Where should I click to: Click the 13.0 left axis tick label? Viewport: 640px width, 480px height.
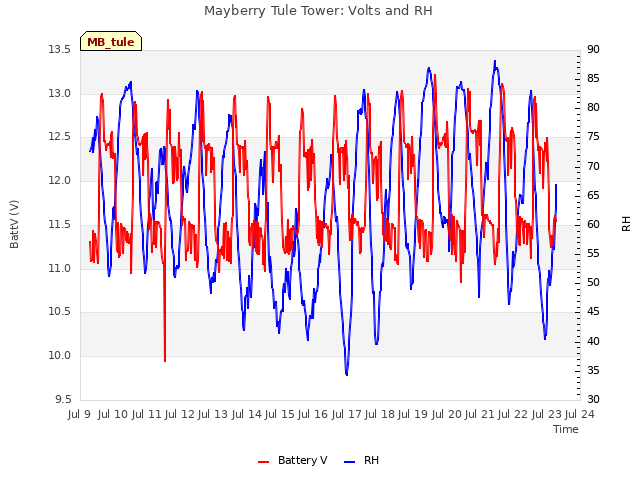point(60,93)
